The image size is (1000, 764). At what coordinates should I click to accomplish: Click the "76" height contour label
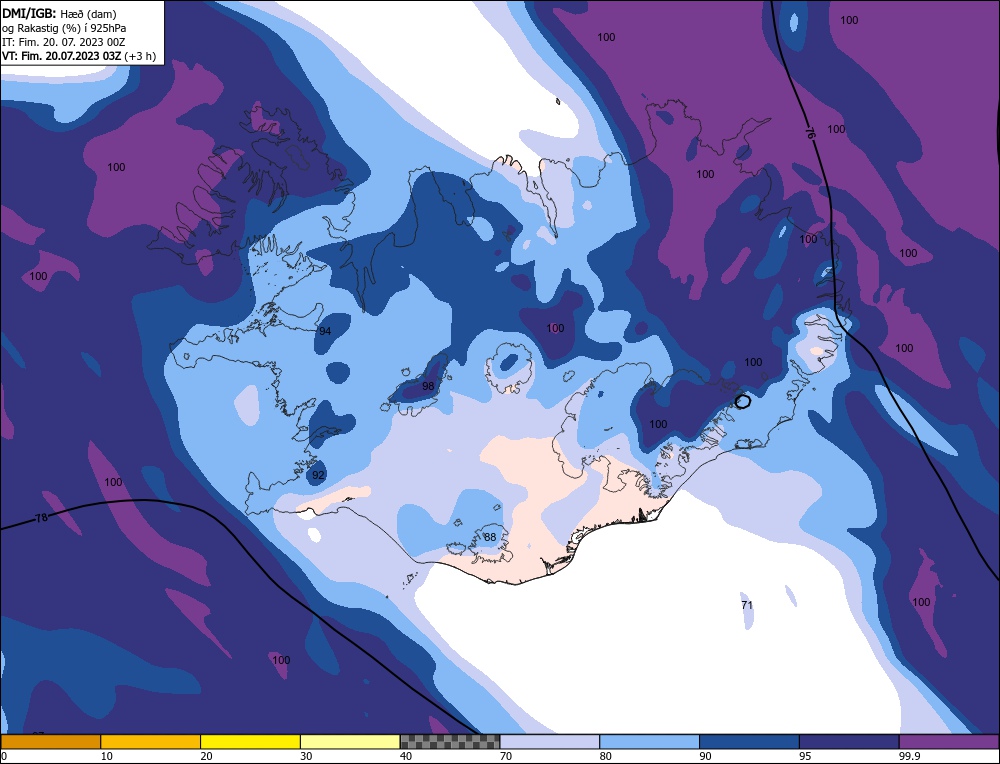[810, 133]
